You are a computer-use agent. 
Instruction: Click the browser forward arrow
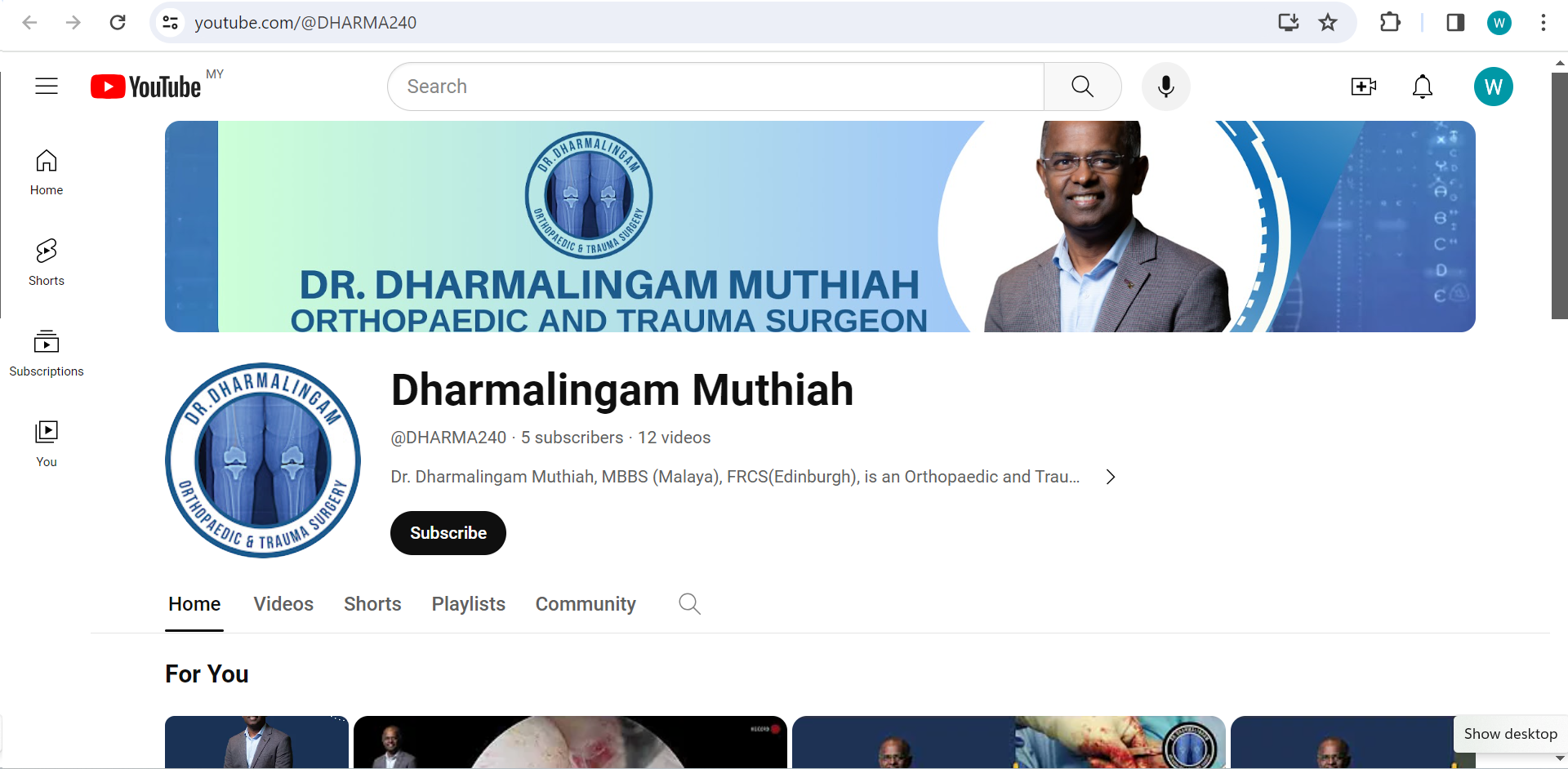pyautogui.click(x=73, y=22)
